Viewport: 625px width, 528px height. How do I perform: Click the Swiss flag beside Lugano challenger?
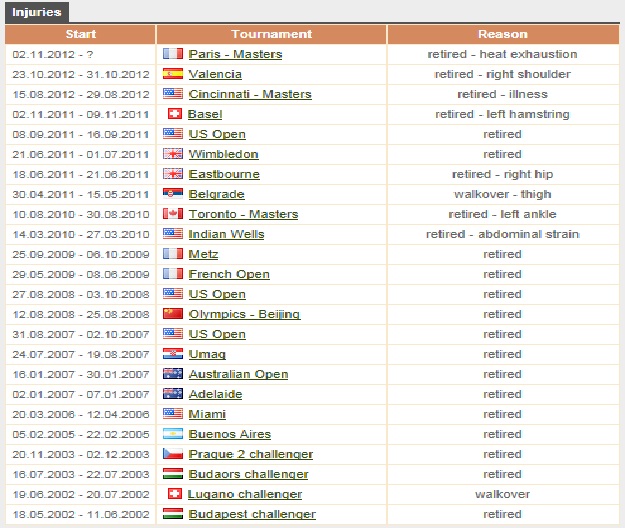pyautogui.click(x=175, y=493)
